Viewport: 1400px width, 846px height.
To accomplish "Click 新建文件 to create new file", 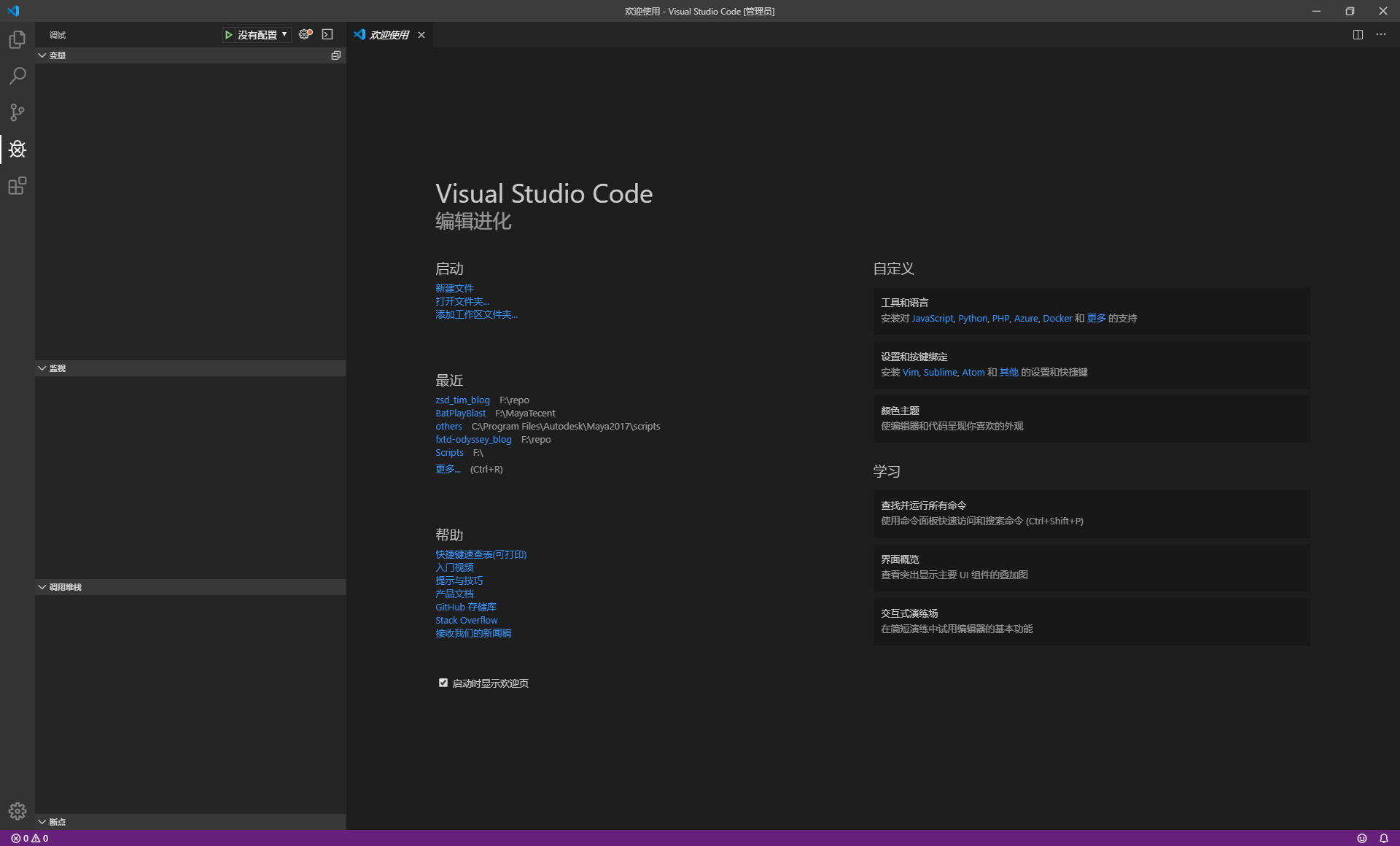I will pyautogui.click(x=455, y=287).
